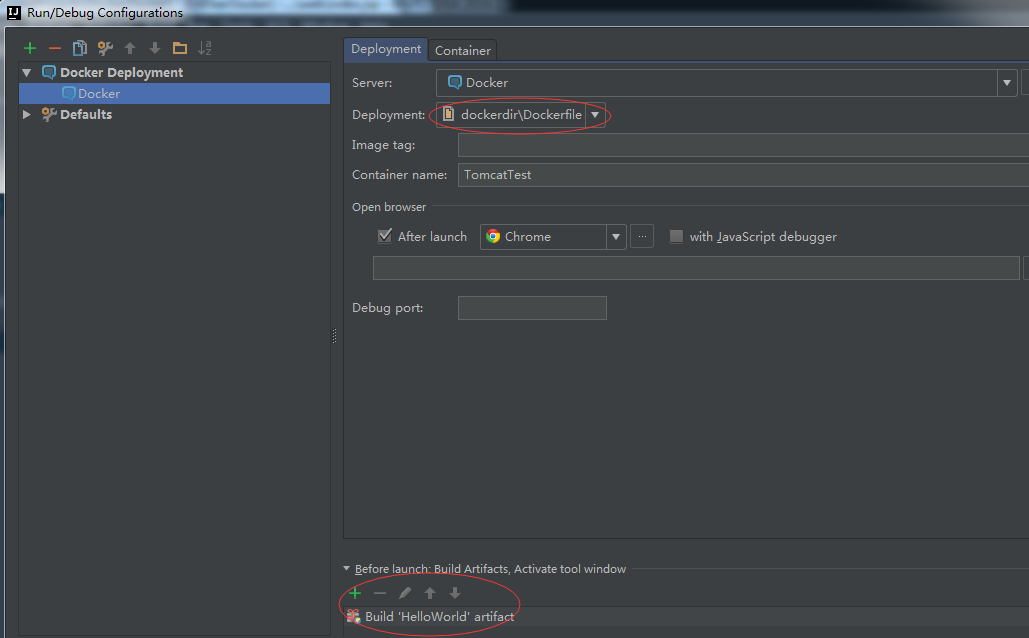This screenshot has width=1029, height=638.
Task: Click the Debug port input field
Action: coord(532,308)
